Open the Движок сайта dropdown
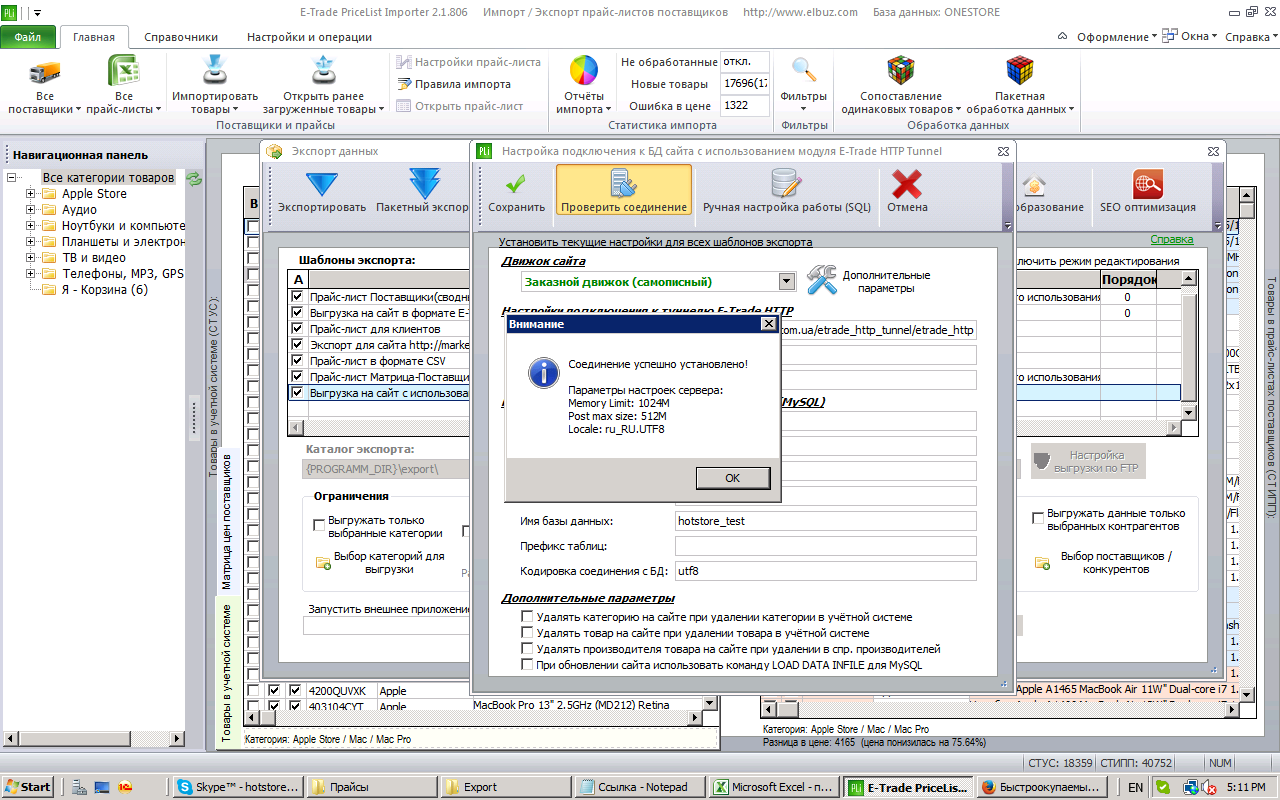1280x800 pixels. coord(786,282)
